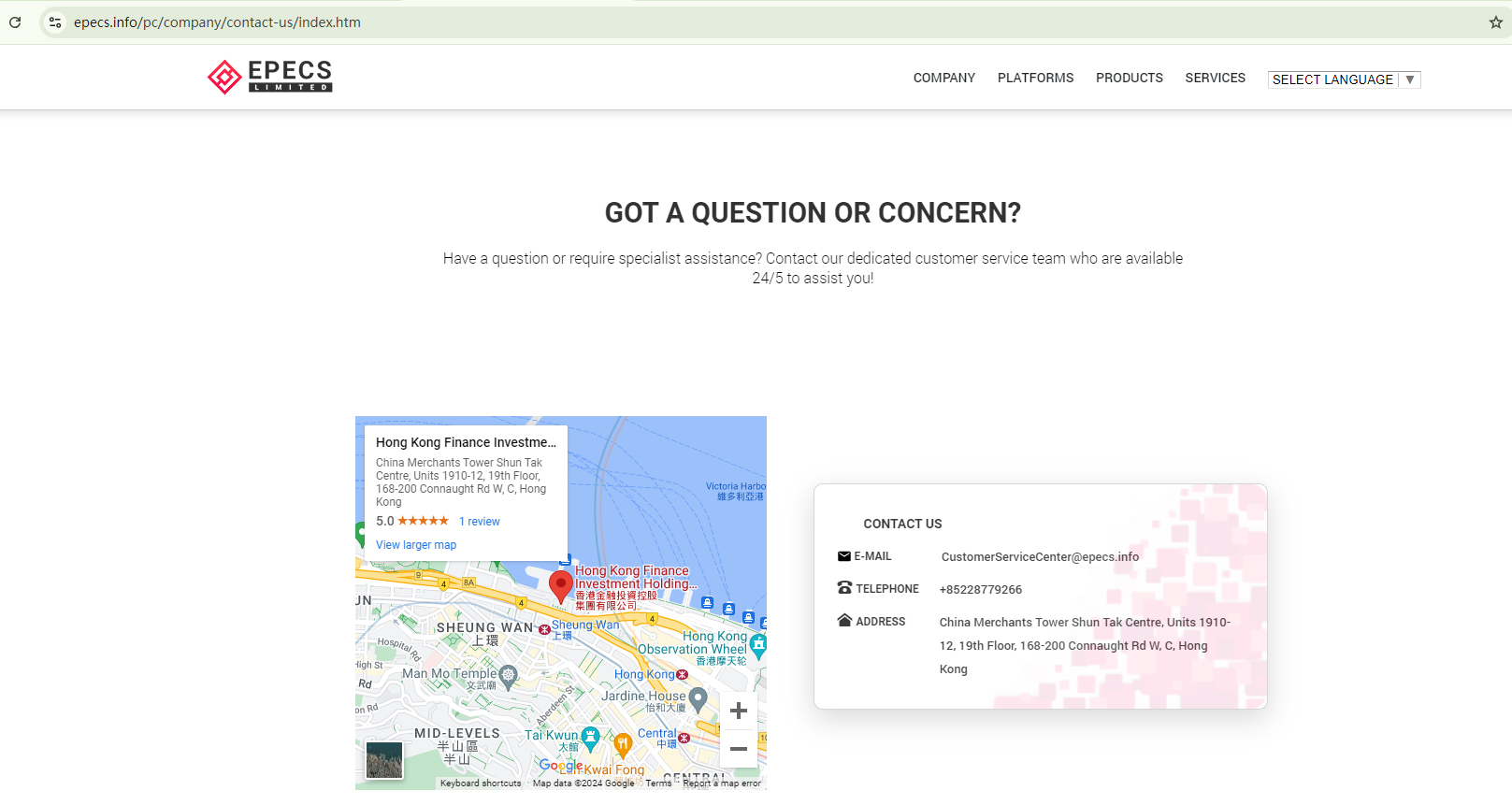The image size is (1512, 805).
Task: Select the Hong Kong Observation Wheel marker icon
Action: coord(758,645)
